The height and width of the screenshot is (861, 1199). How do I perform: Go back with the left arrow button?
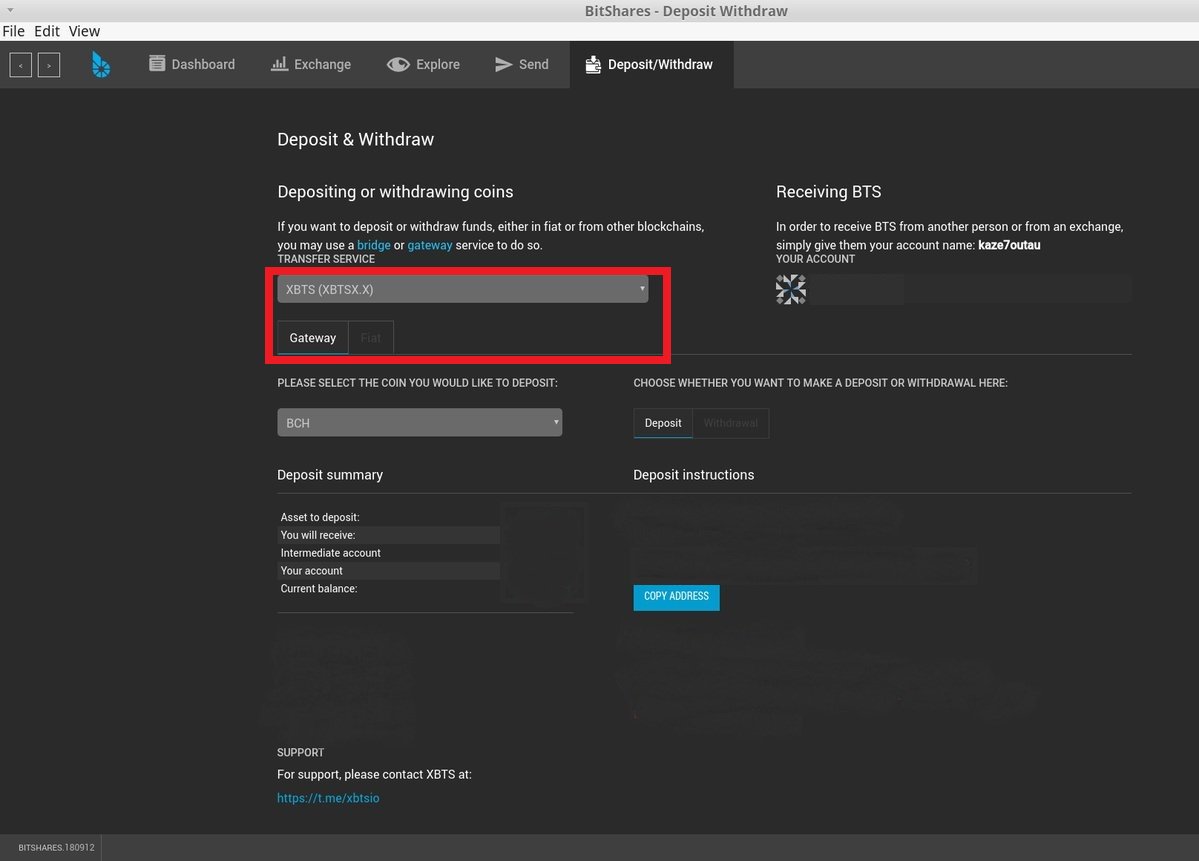(21, 65)
